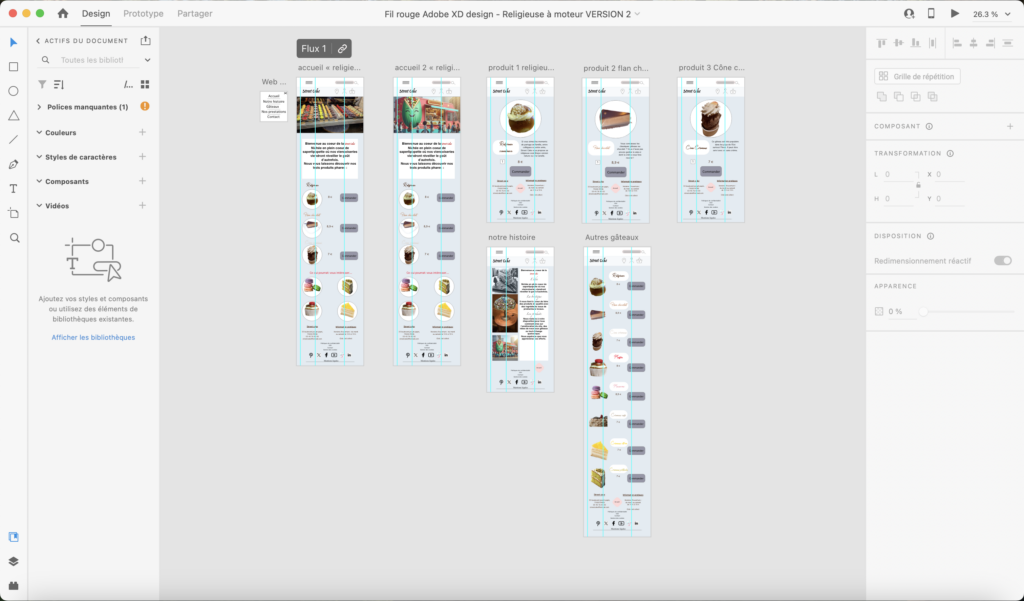The width and height of the screenshot is (1024, 601).
Task: Toggle the aspect ratio lock in Transformation
Action: tap(918, 186)
